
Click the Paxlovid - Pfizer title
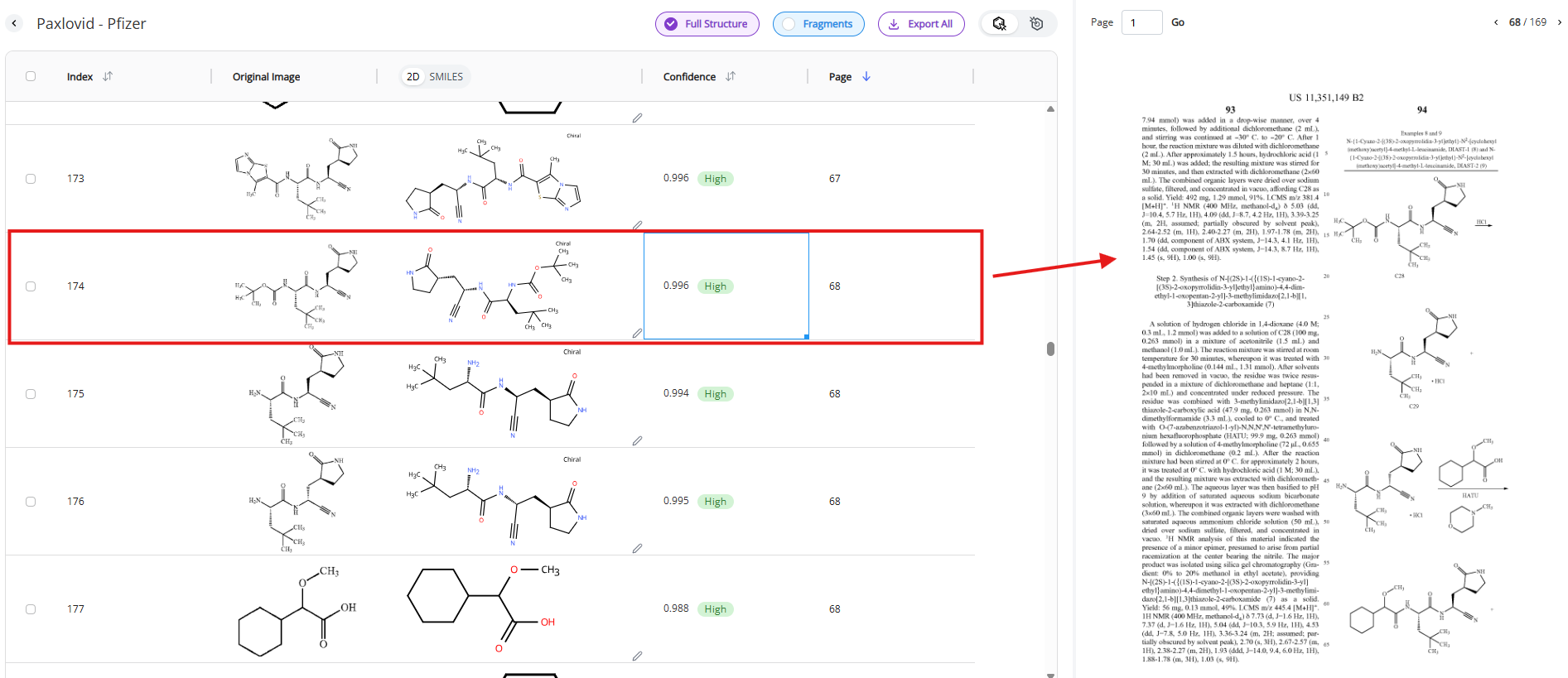click(91, 23)
